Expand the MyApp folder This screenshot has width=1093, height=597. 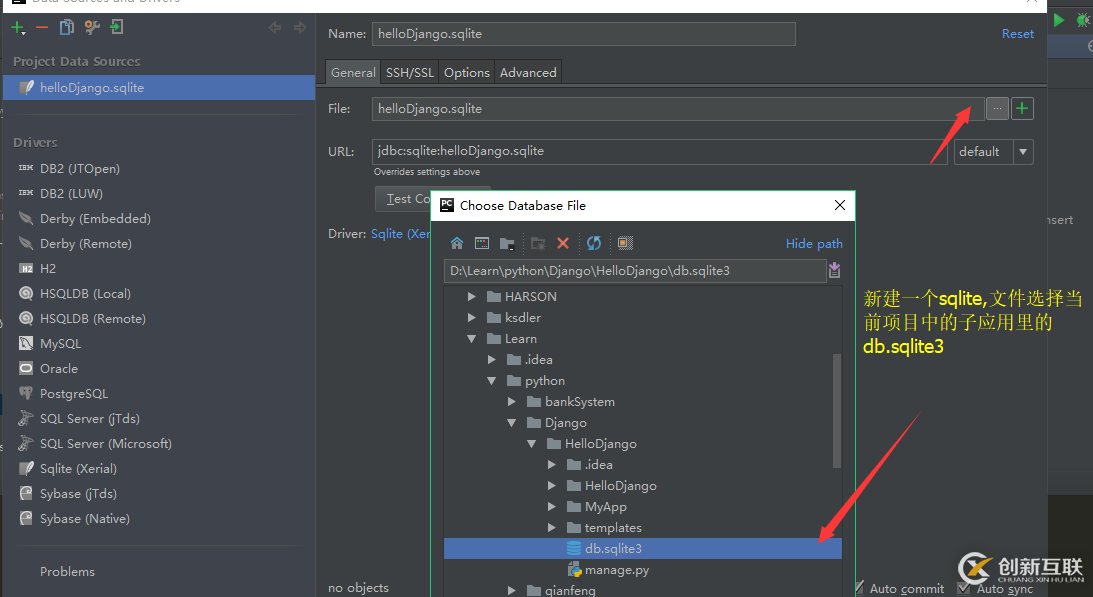pos(552,506)
